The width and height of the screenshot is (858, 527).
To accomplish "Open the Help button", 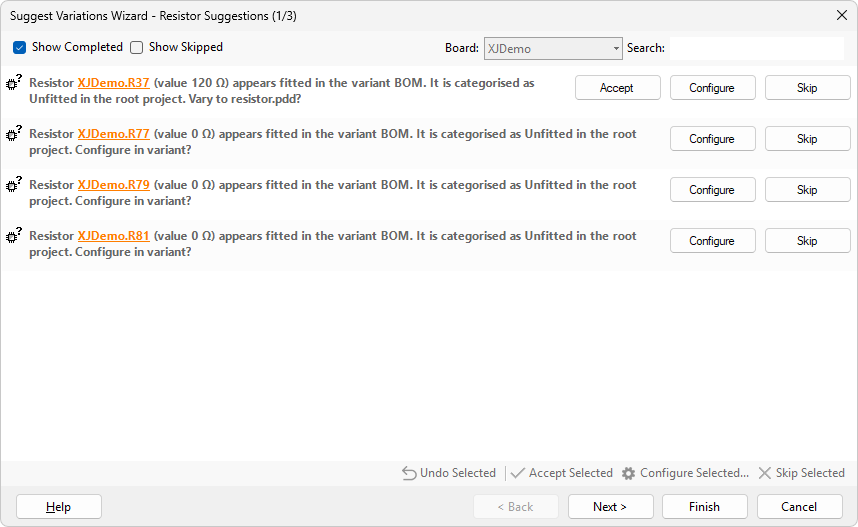I will 59,507.
